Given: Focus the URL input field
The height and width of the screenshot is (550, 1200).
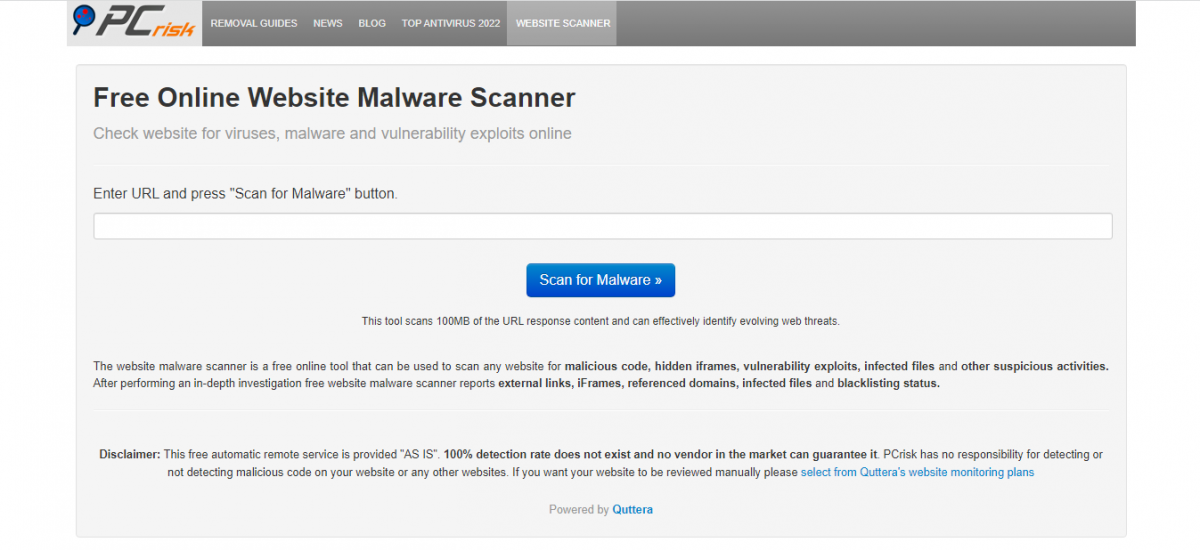Looking at the screenshot, I should 602,226.
